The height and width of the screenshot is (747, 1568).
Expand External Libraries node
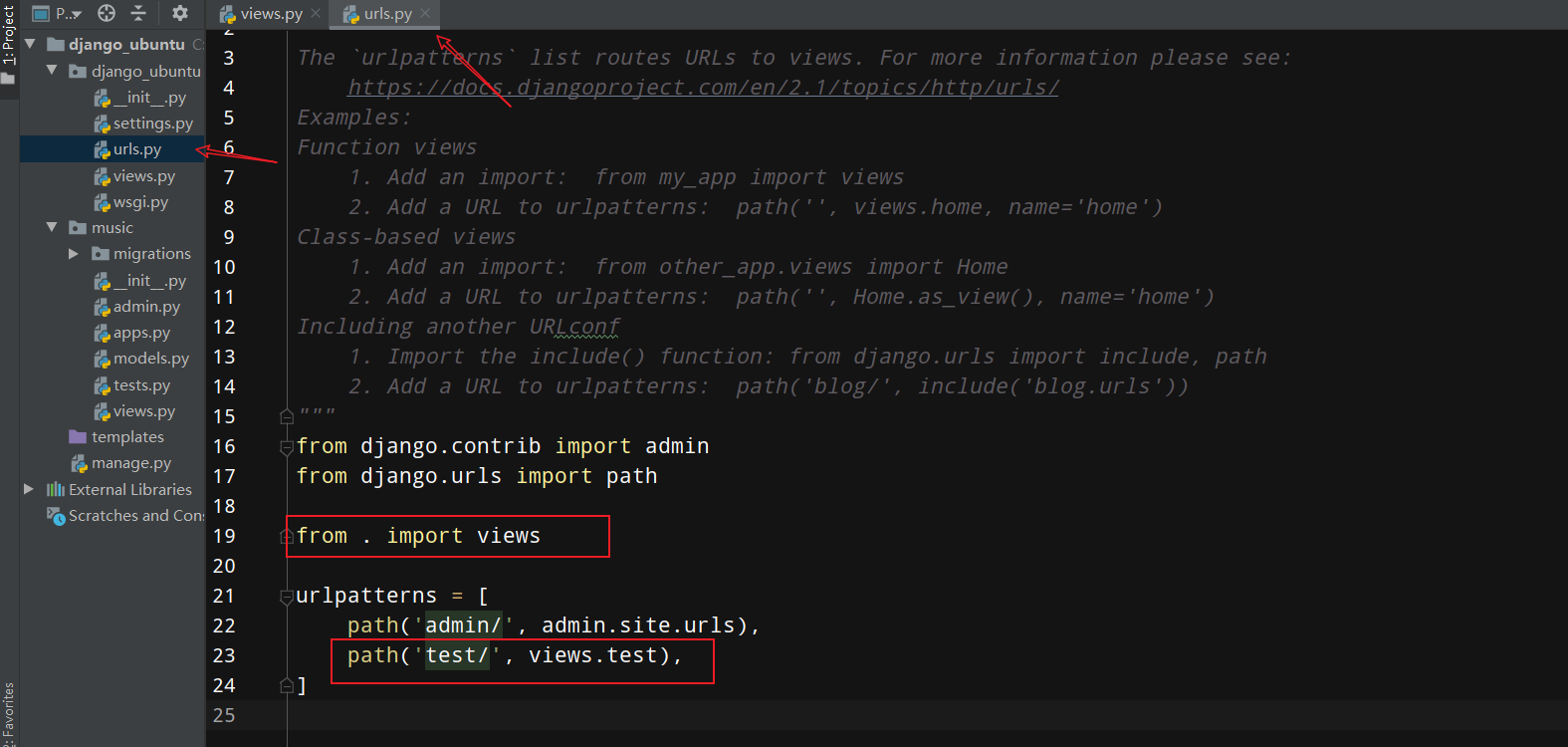29,489
